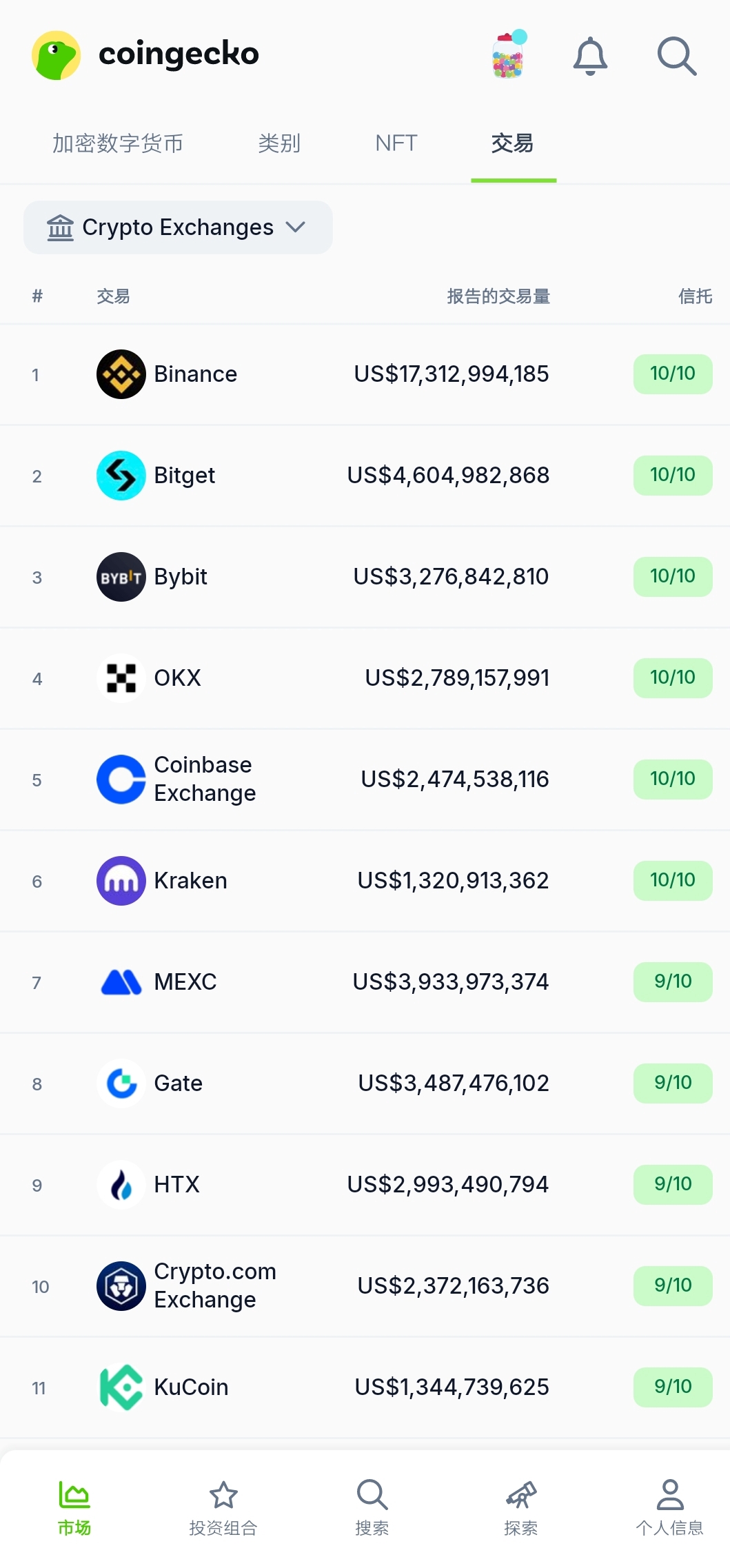Viewport: 730px width, 1568px height.
Task: Open the Bitget exchange row
Action: click(x=365, y=476)
